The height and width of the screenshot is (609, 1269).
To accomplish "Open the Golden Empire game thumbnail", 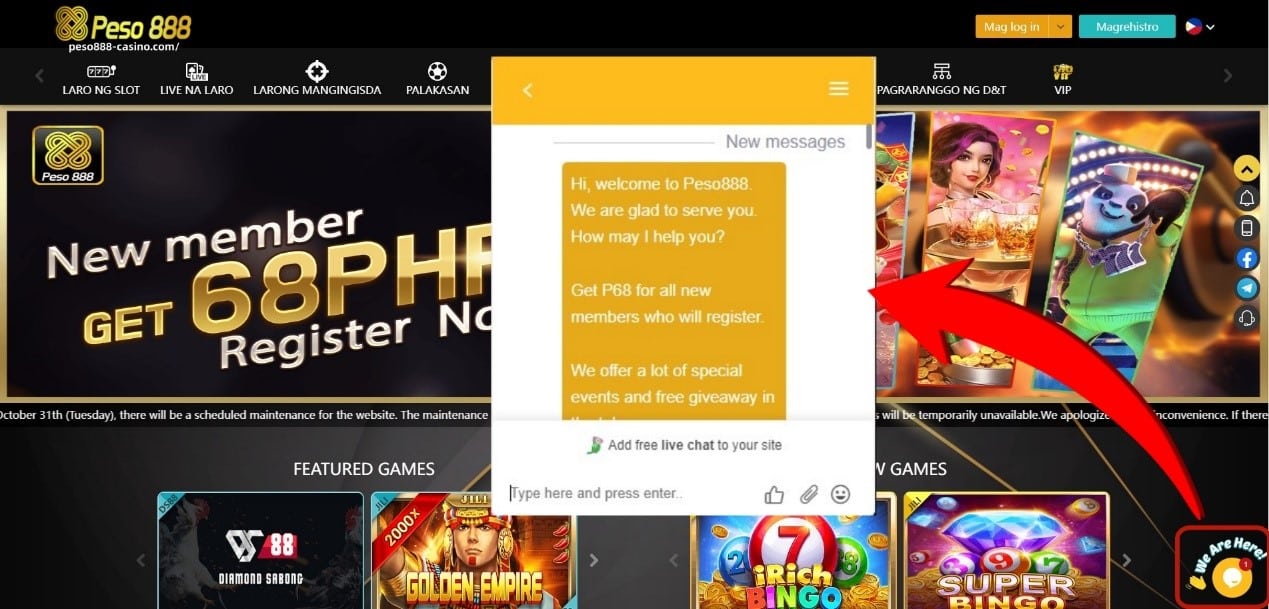I will [x=472, y=551].
